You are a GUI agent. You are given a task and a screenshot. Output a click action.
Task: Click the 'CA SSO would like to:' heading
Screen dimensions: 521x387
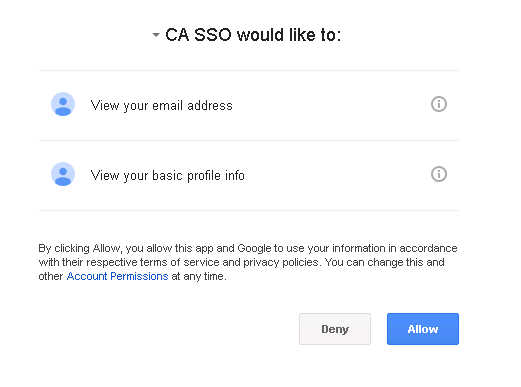click(x=253, y=35)
